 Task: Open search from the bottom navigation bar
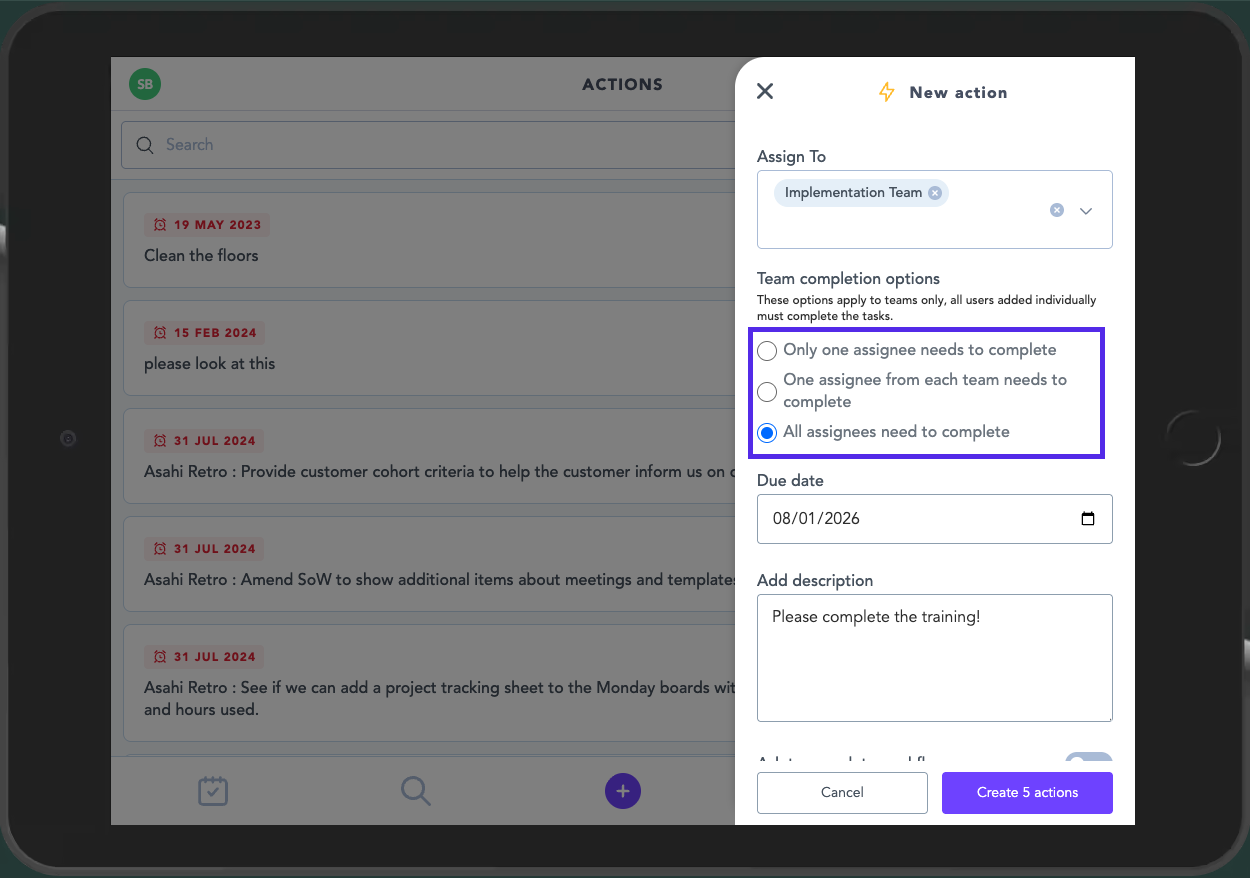(415, 791)
